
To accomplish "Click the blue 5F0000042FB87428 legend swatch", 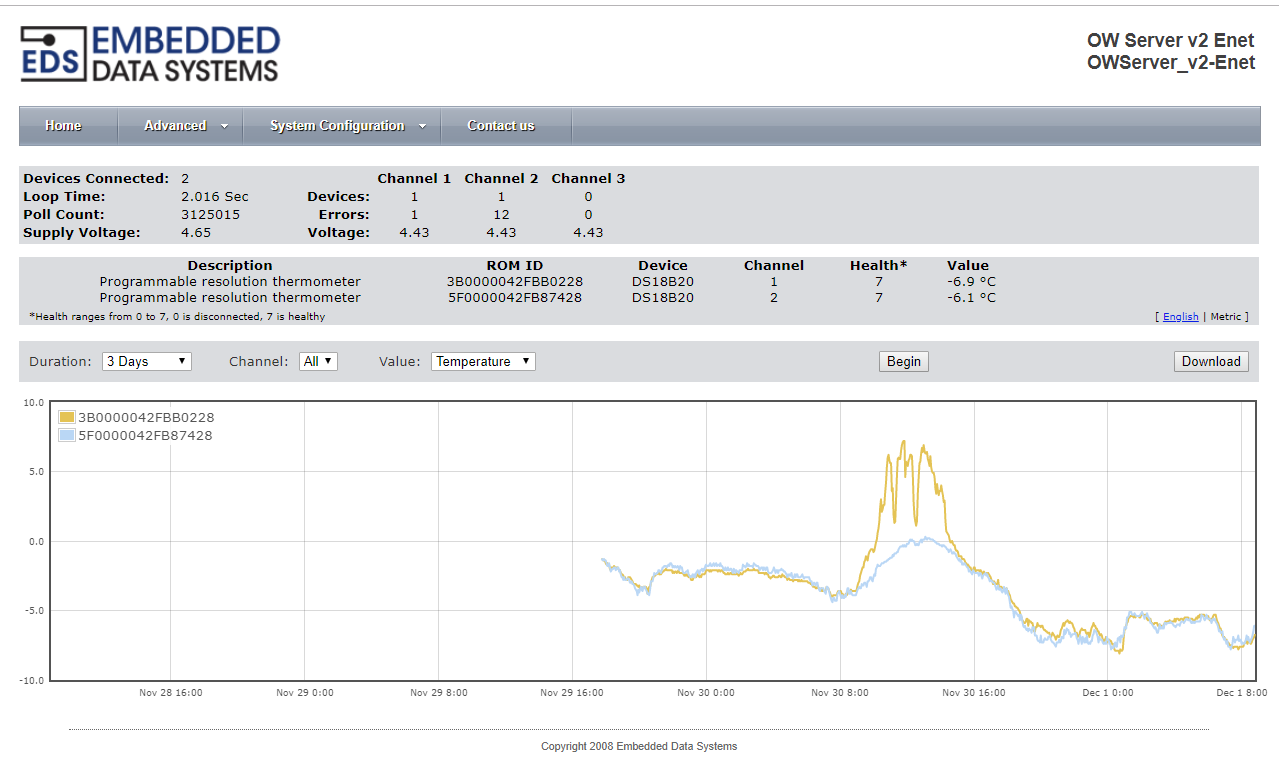I will click(x=67, y=436).
